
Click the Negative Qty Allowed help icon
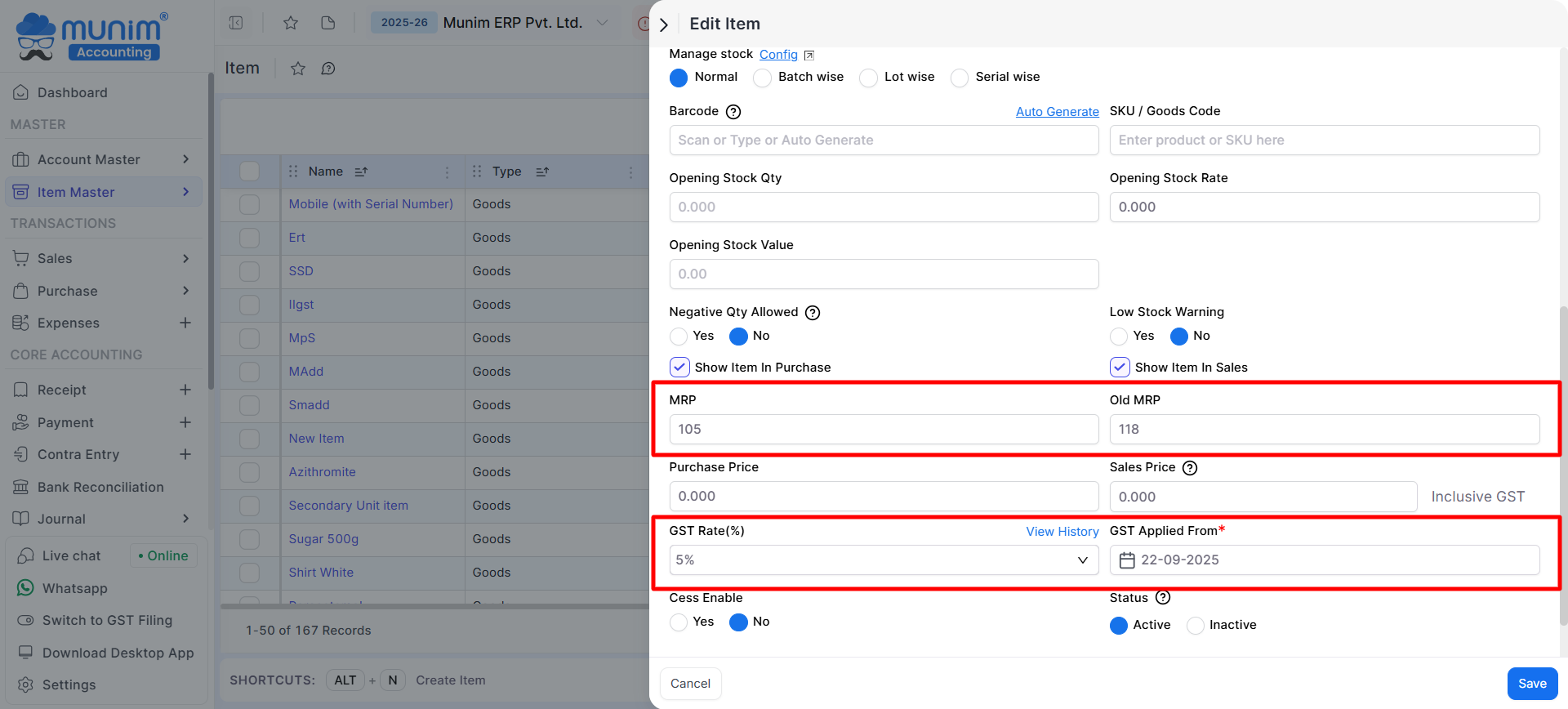click(x=813, y=313)
